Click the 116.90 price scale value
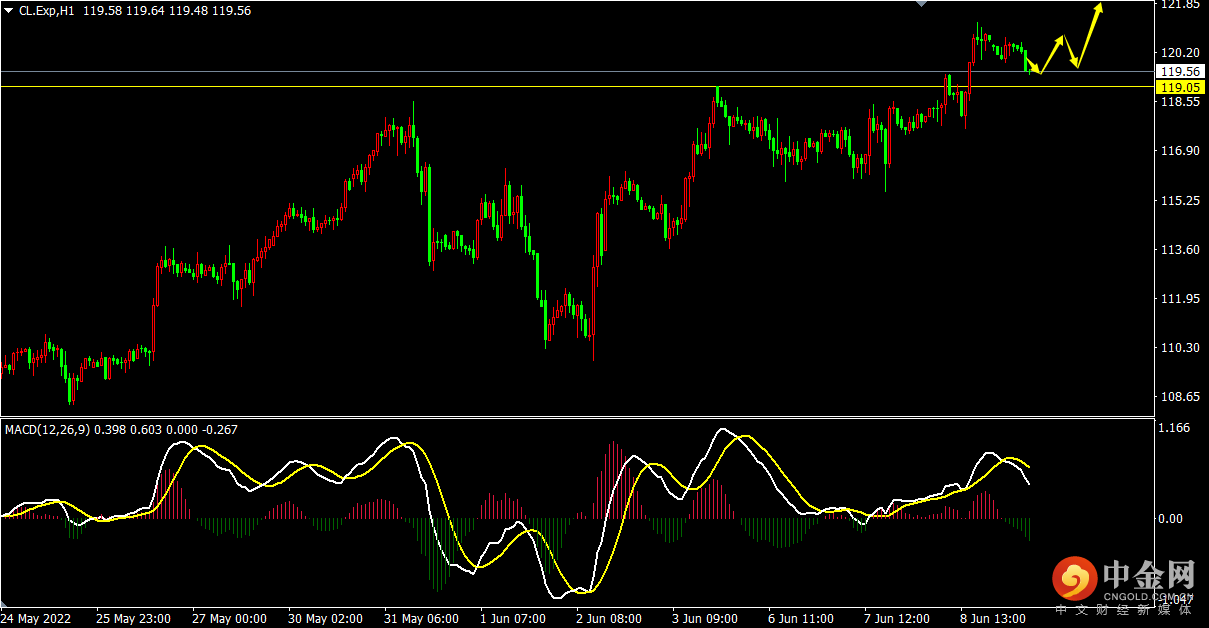1209x628 pixels. pos(1178,151)
